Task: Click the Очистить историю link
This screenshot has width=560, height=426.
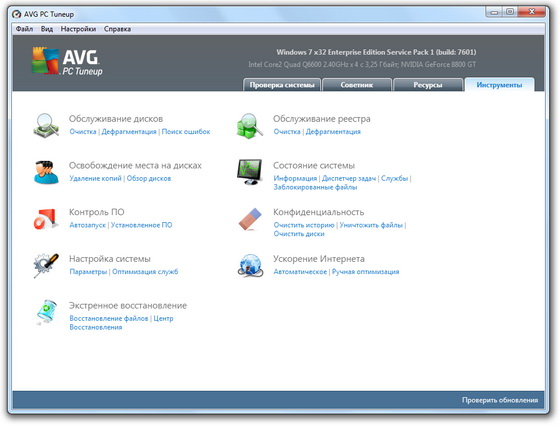Action: click(x=304, y=225)
